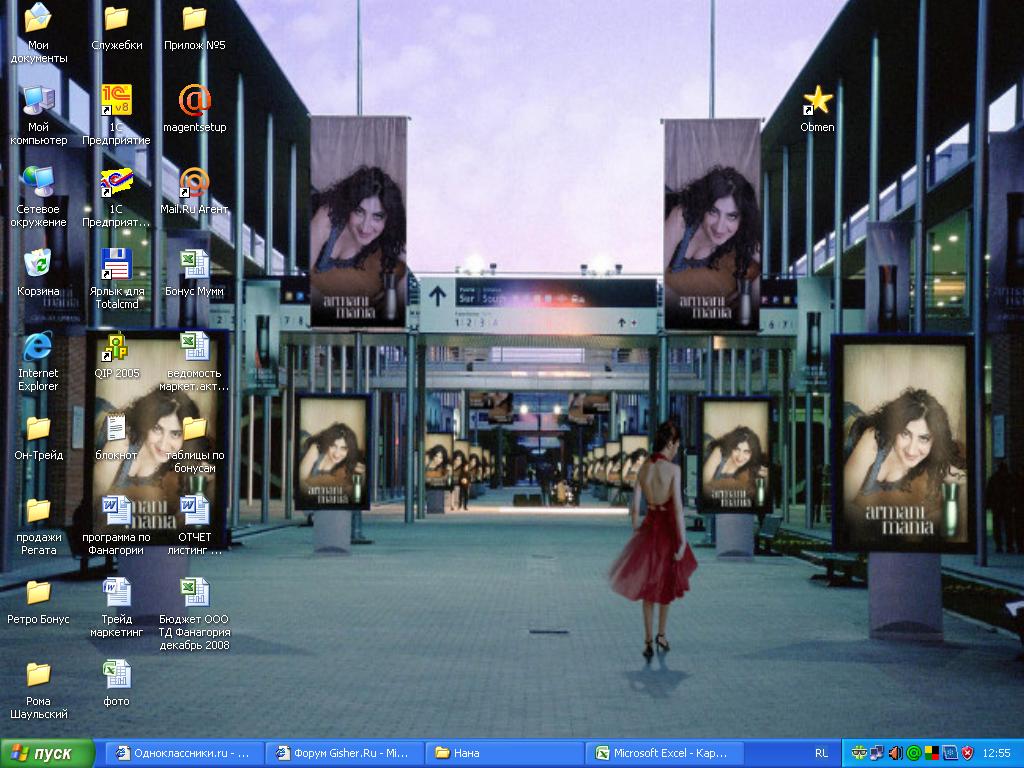
Task: Select the блокнот text file icon
Action: pos(116,428)
